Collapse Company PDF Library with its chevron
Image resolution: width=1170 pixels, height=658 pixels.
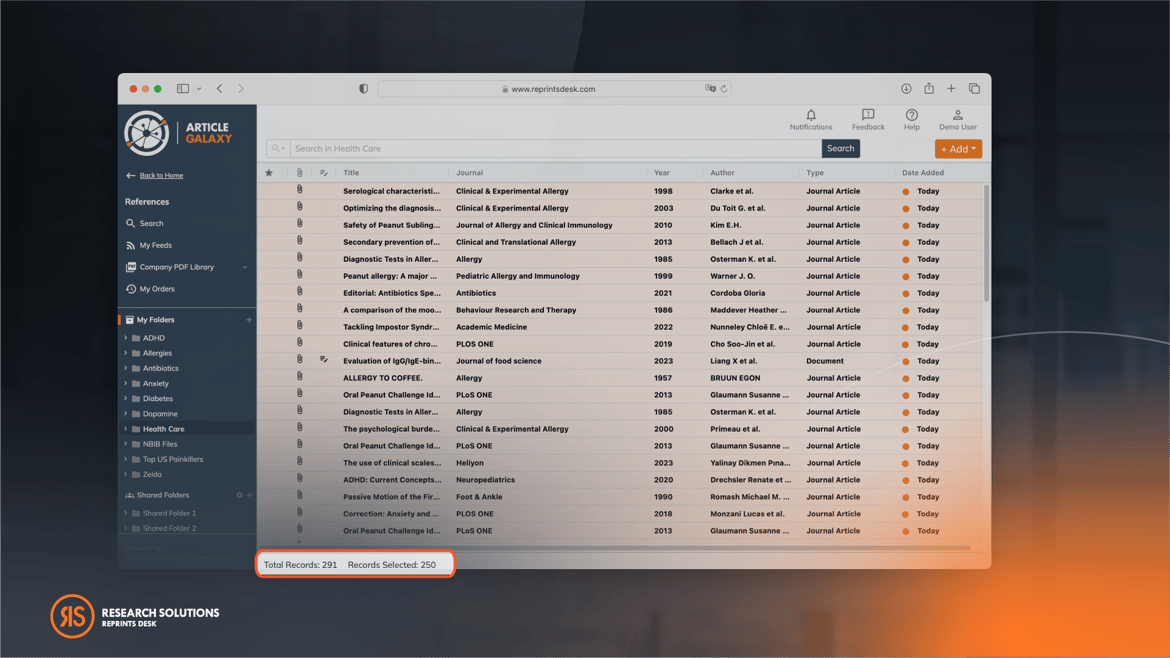tap(245, 267)
